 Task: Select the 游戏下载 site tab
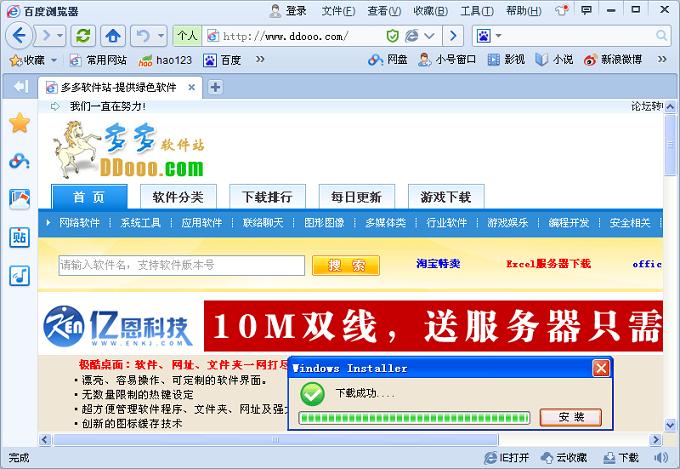tap(446, 197)
